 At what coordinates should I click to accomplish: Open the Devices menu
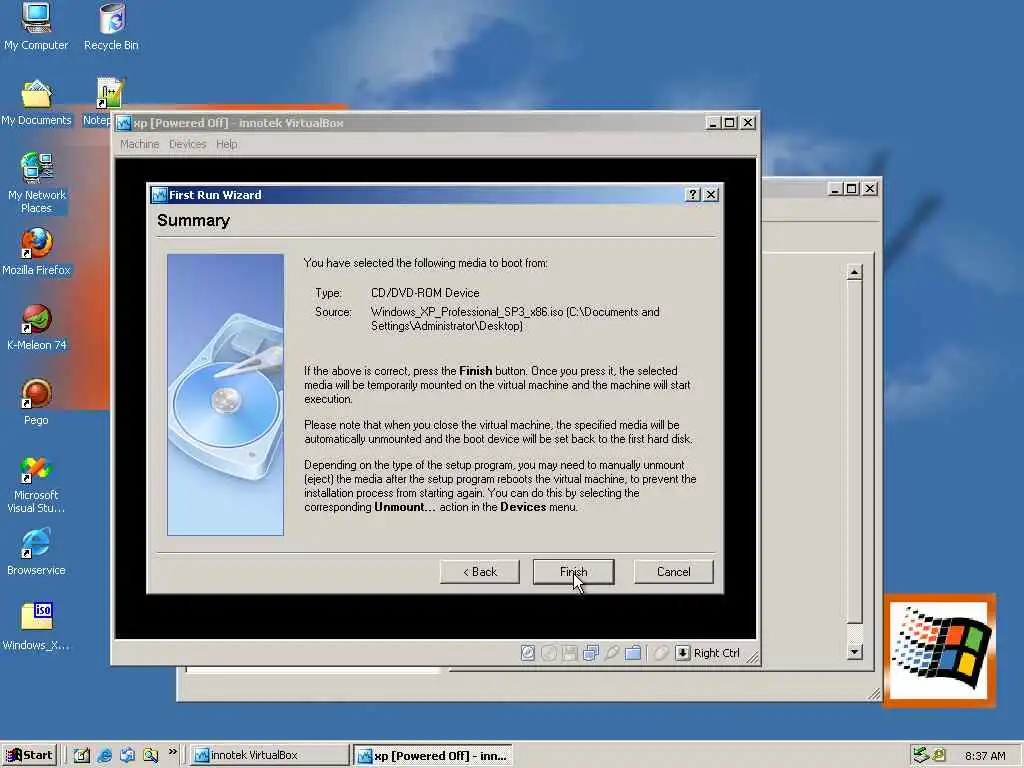tap(187, 144)
